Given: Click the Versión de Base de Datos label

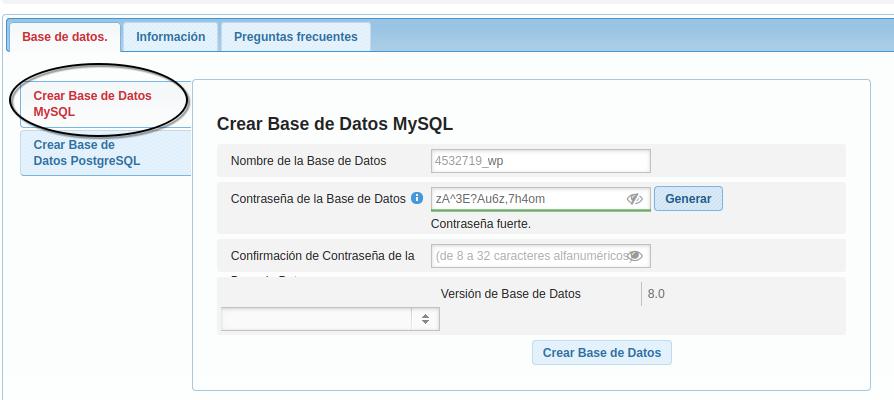Looking at the screenshot, I should click(x=510, y=293).
